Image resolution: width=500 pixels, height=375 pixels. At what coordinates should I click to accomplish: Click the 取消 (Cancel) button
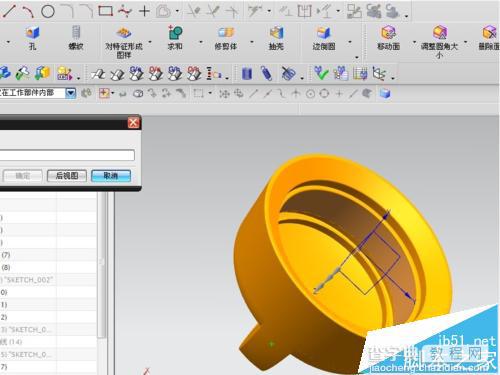(x=111, y=176)
